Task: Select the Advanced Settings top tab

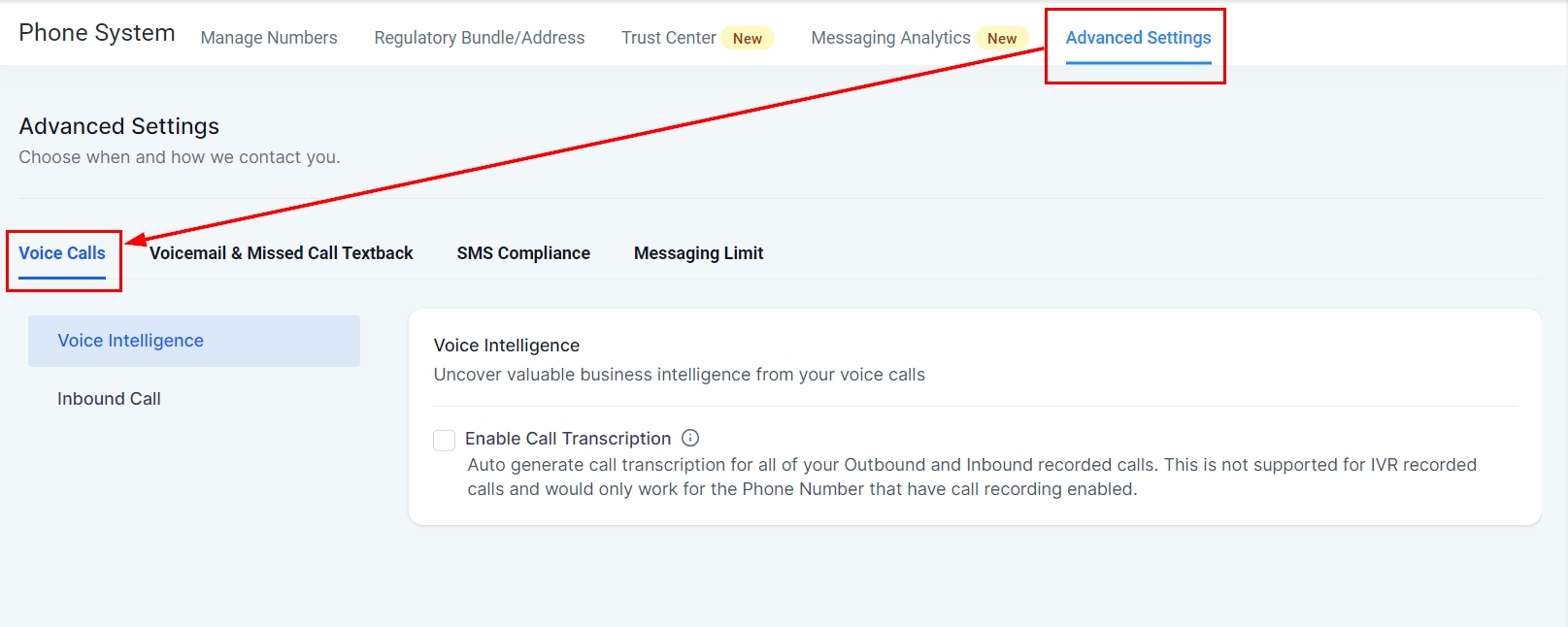Action: [1138, 38]
